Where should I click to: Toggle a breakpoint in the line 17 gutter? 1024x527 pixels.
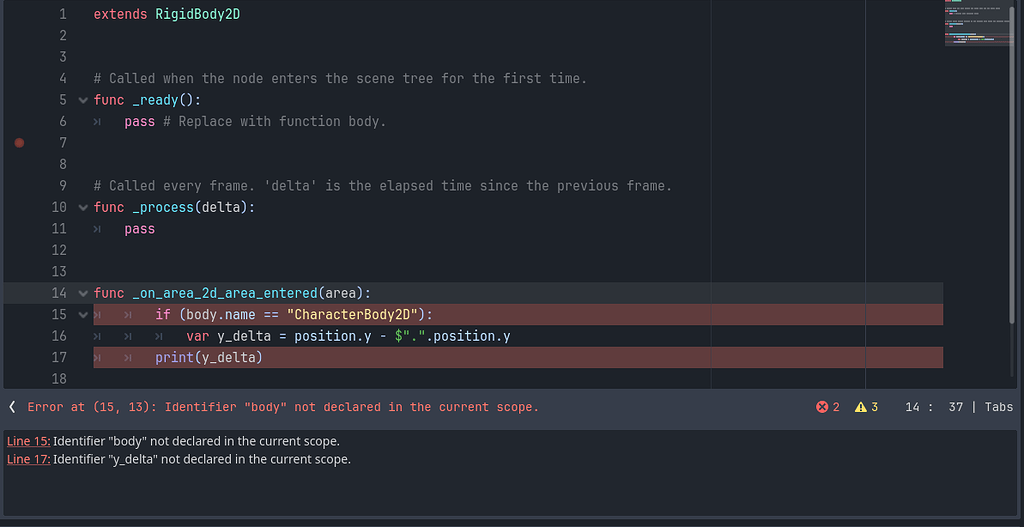[x=19, y=357]
